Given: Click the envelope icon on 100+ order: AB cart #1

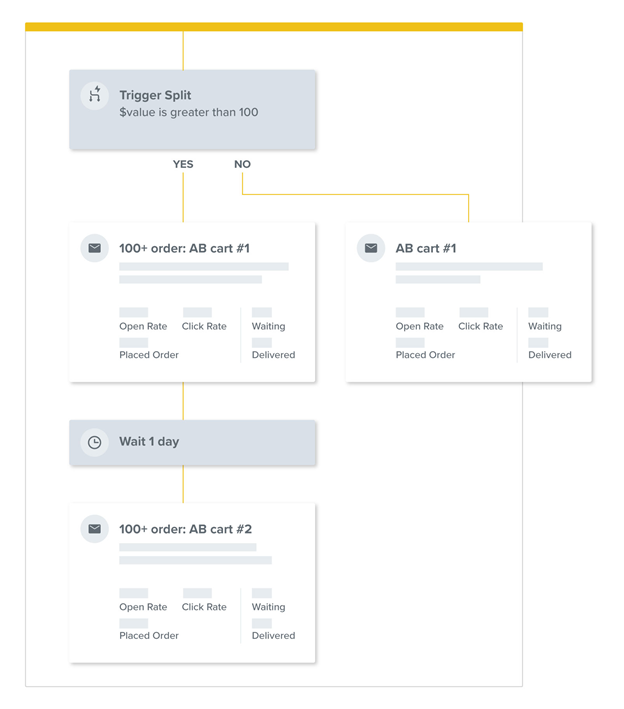Looking at the screenshot, I should click(x=95, y=248).
